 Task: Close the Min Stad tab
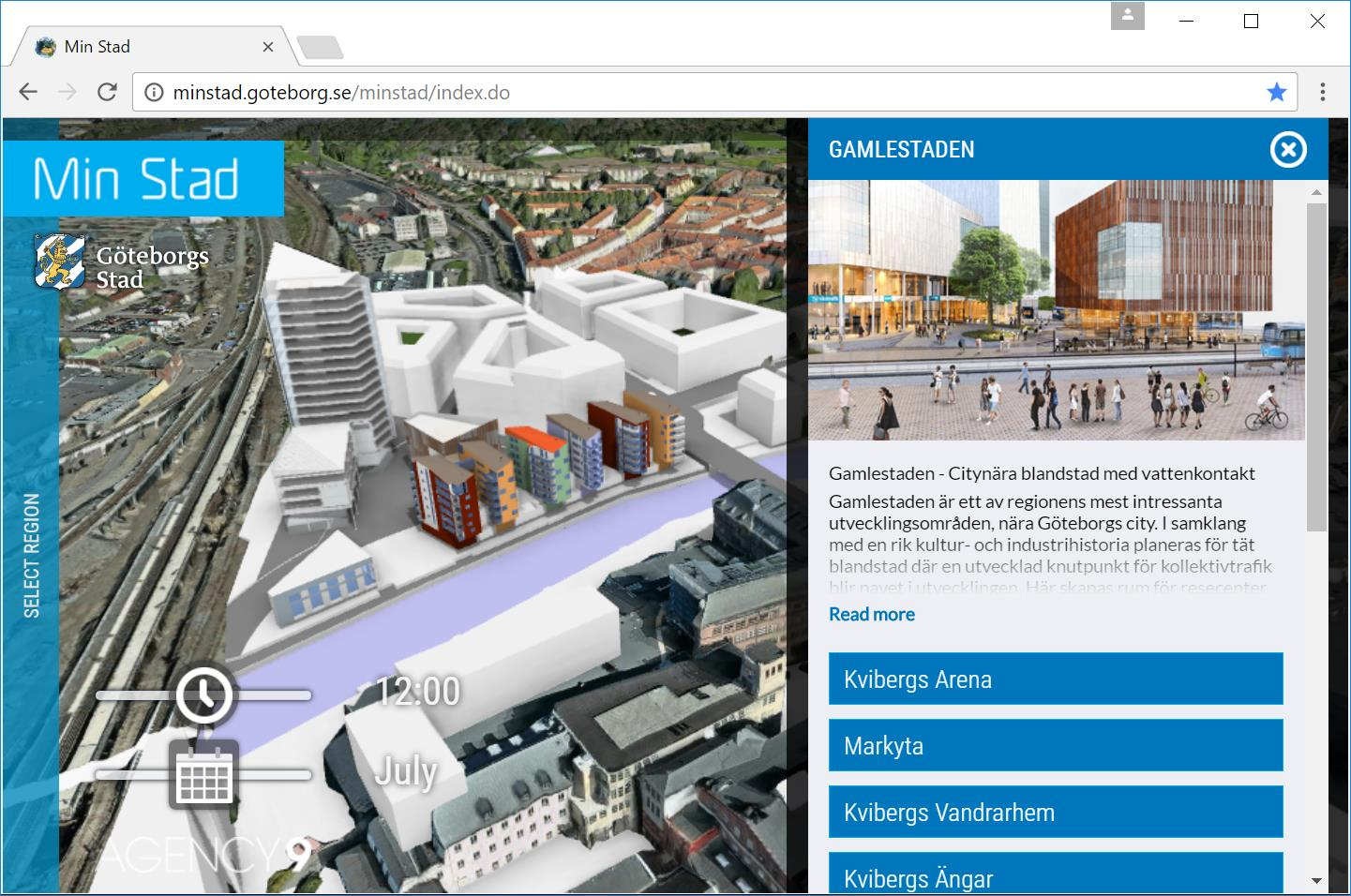pos(268,47)
